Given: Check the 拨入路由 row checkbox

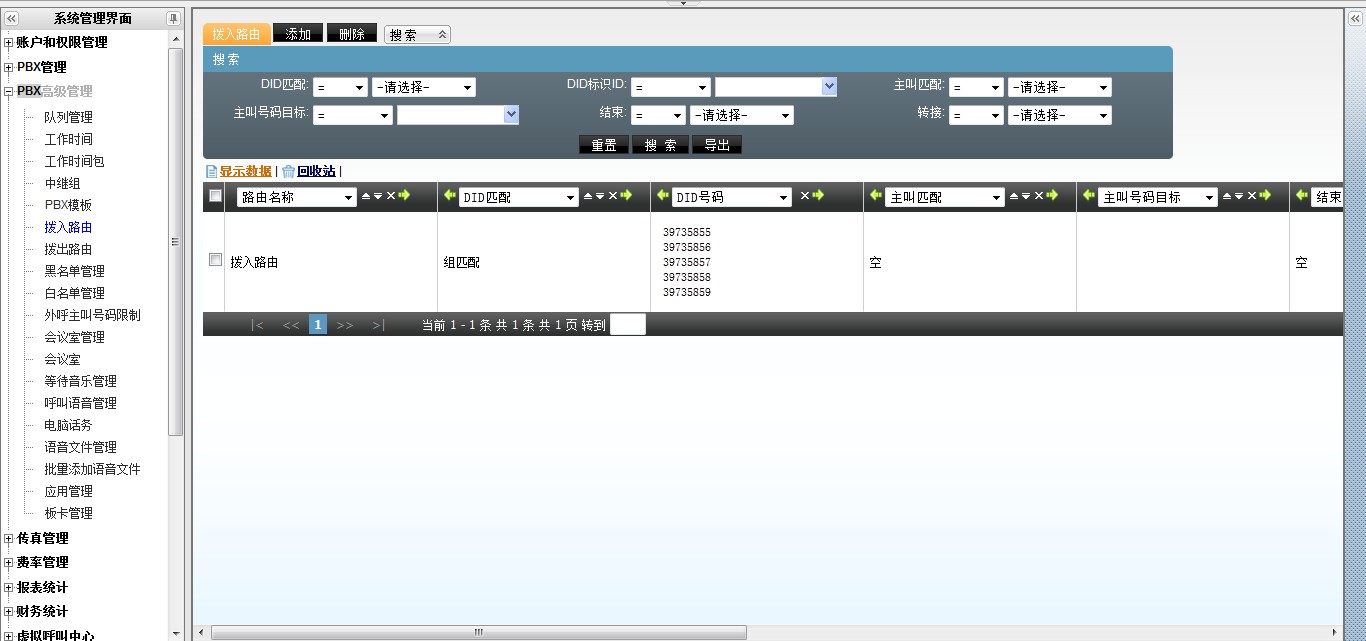Looking at the screenshot, I should 215,260.
